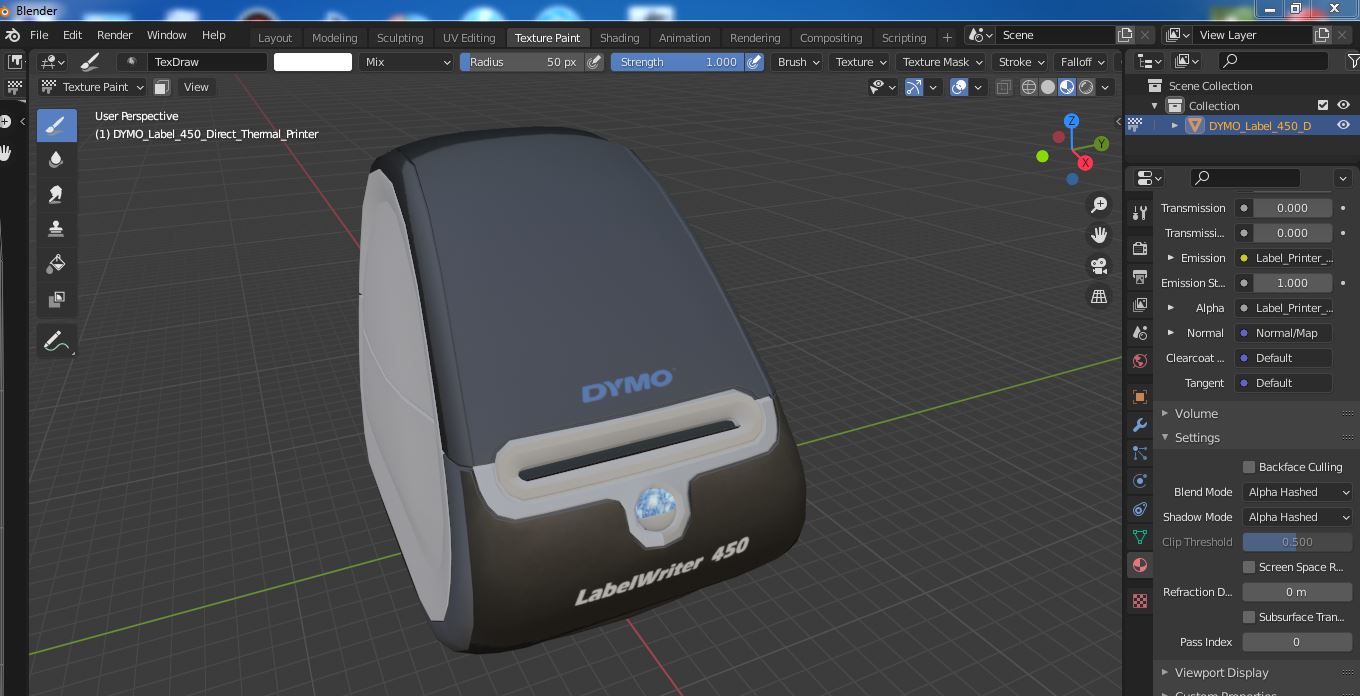Switch to the Shading workspace tab
The width and height of the screenshot is (1360, 696).
coord(619,37)
